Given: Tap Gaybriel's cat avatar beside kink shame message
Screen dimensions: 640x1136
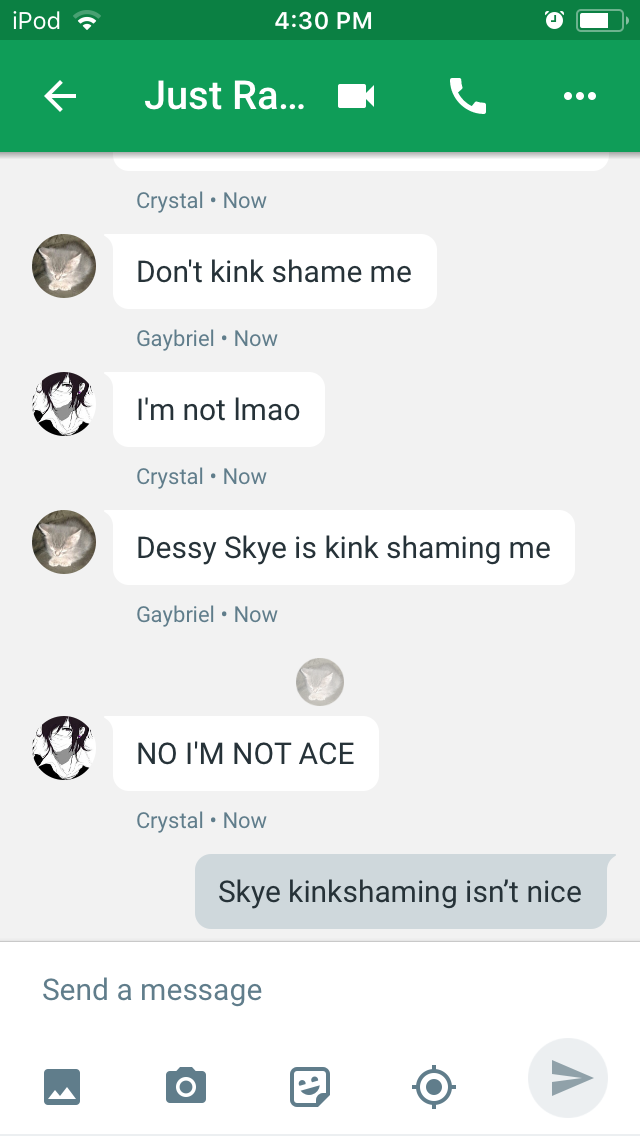Looking at the screenshot, I should click(64, 266).
